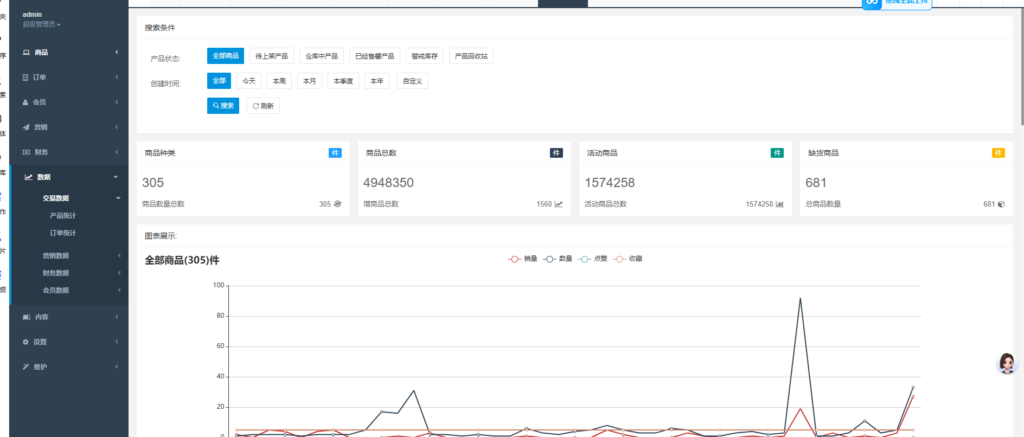The height and width of the screenshot is (437, 1024).
Task: Click the money icon beside 财务
Action: 26,152
